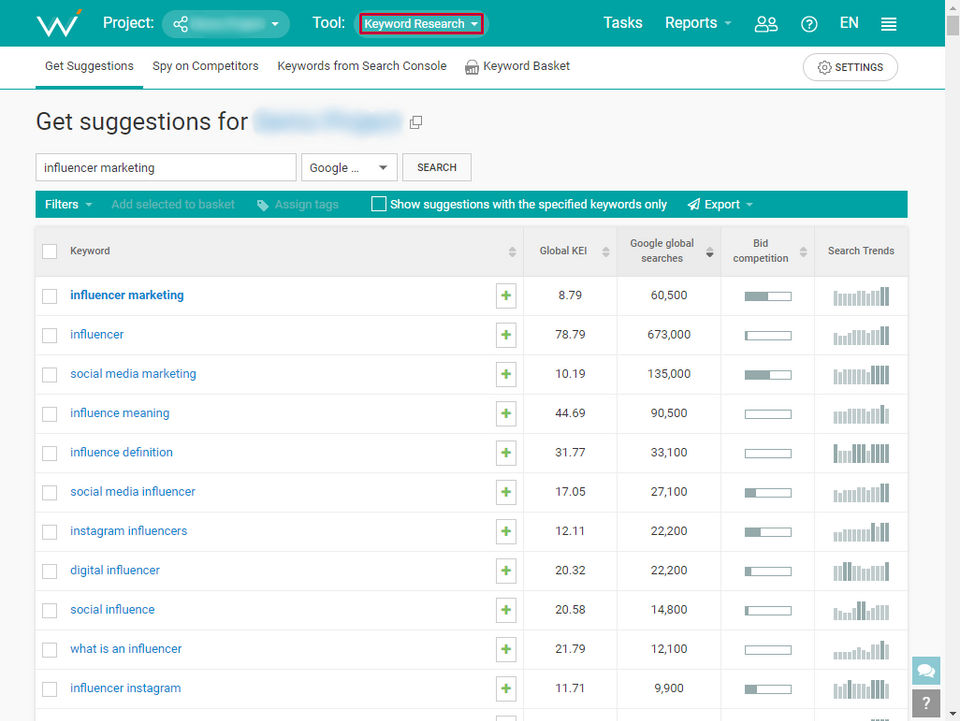
Task: Open the user accounts icon
Action: tap(766, 24)
